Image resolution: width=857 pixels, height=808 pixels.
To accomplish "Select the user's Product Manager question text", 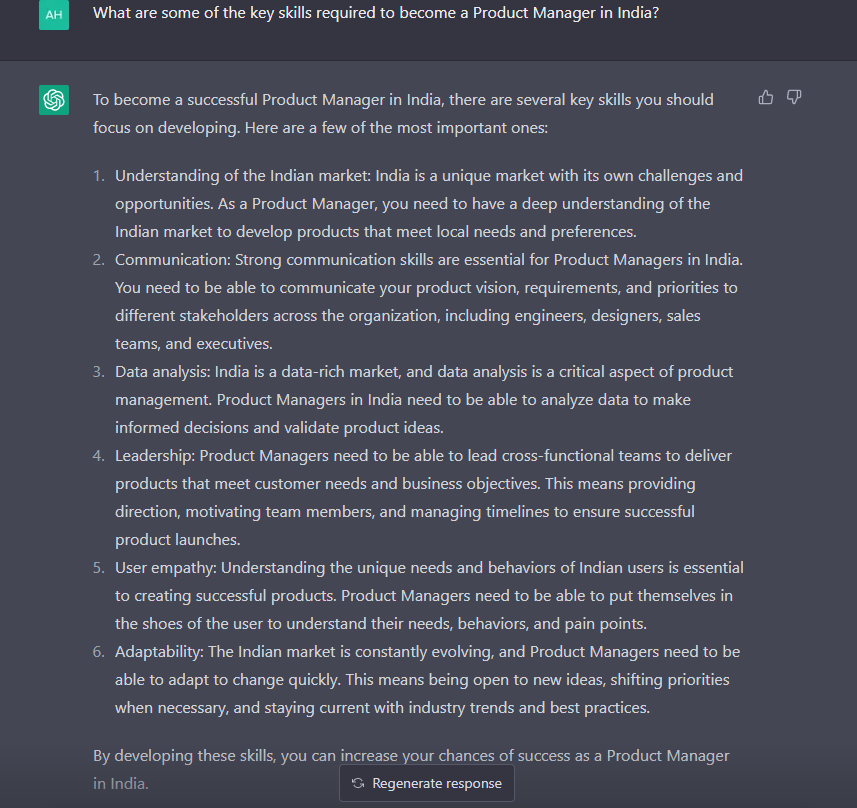I will pyautogui.click(x=376, y=13).
